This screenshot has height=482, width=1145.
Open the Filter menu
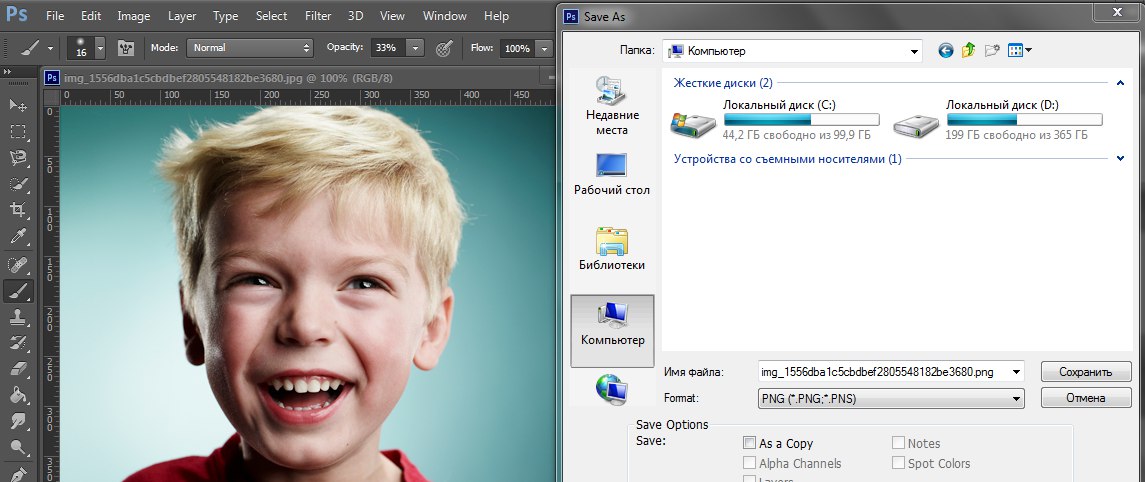point(318,15)
